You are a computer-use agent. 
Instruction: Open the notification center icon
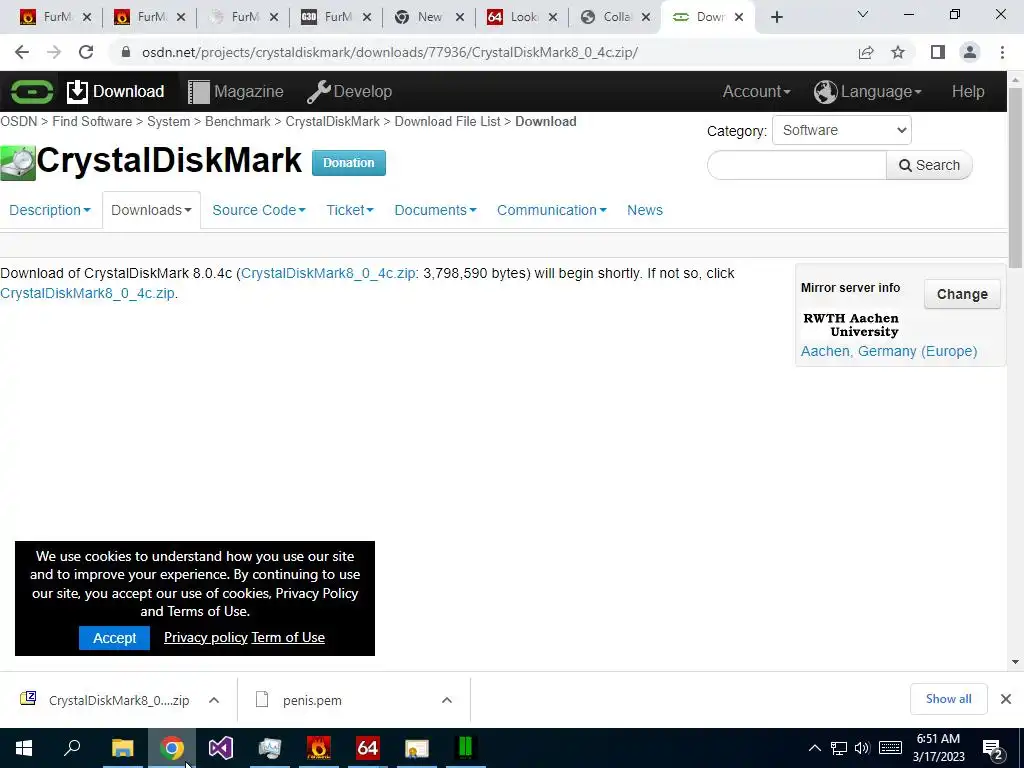(x=993, y=750)
